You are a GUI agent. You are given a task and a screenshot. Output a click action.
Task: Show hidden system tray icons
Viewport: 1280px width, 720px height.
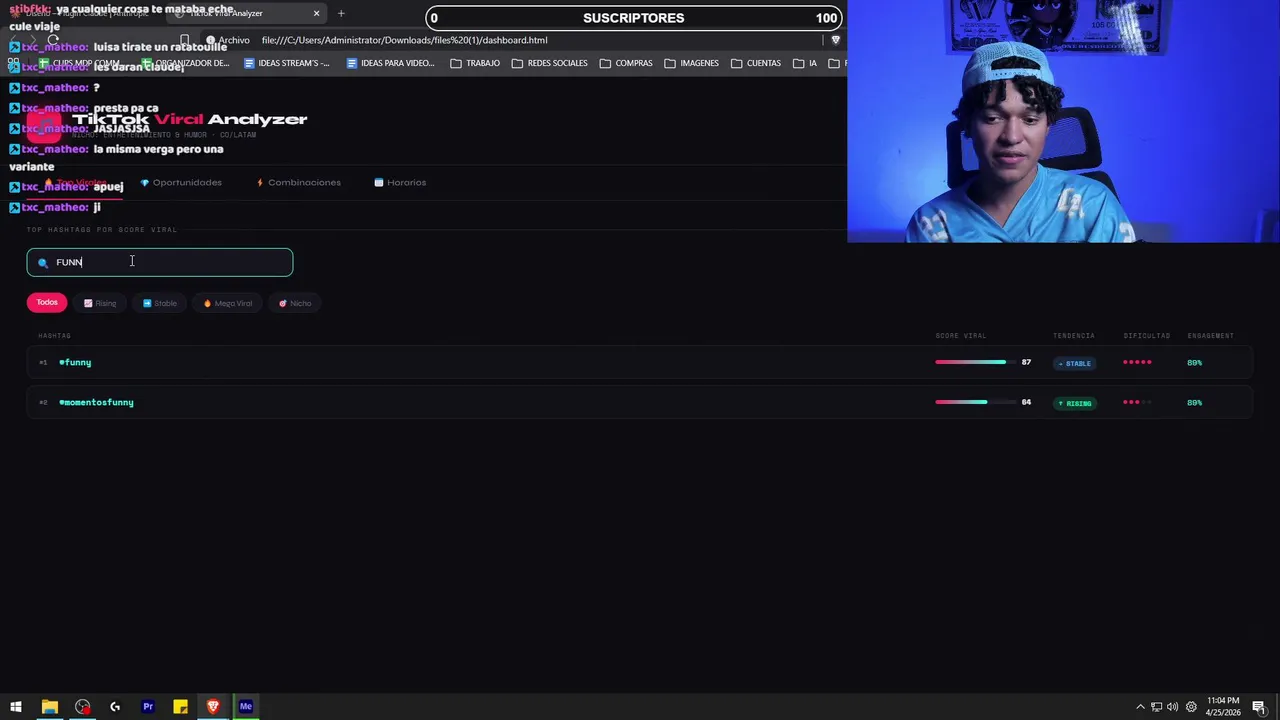[1140, 707]
